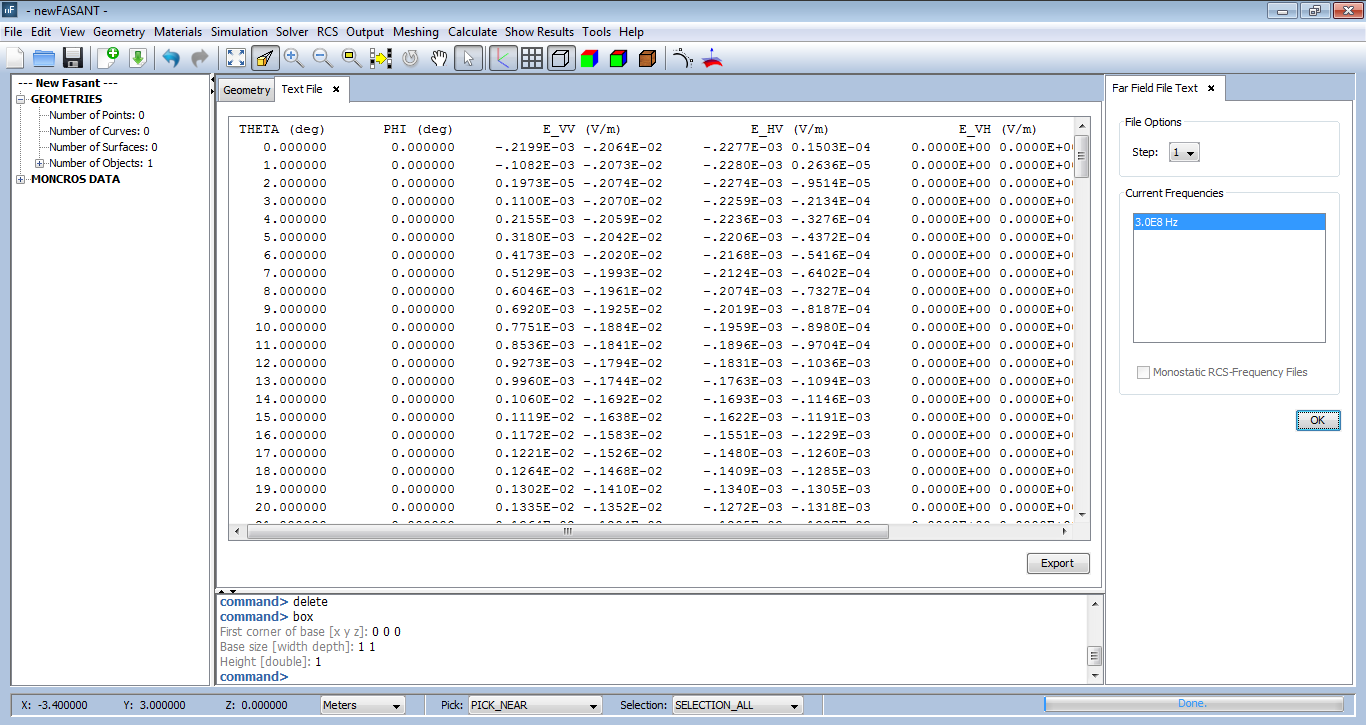Open the Meters units dropdown

pos(362,705)
